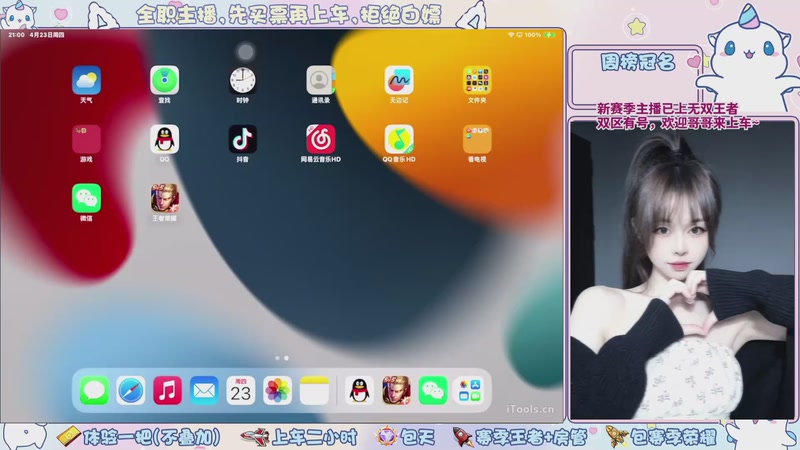Viewport: 800px width, 450px height.
Task: Launch Photos from the dock
Action: point(278,391)
